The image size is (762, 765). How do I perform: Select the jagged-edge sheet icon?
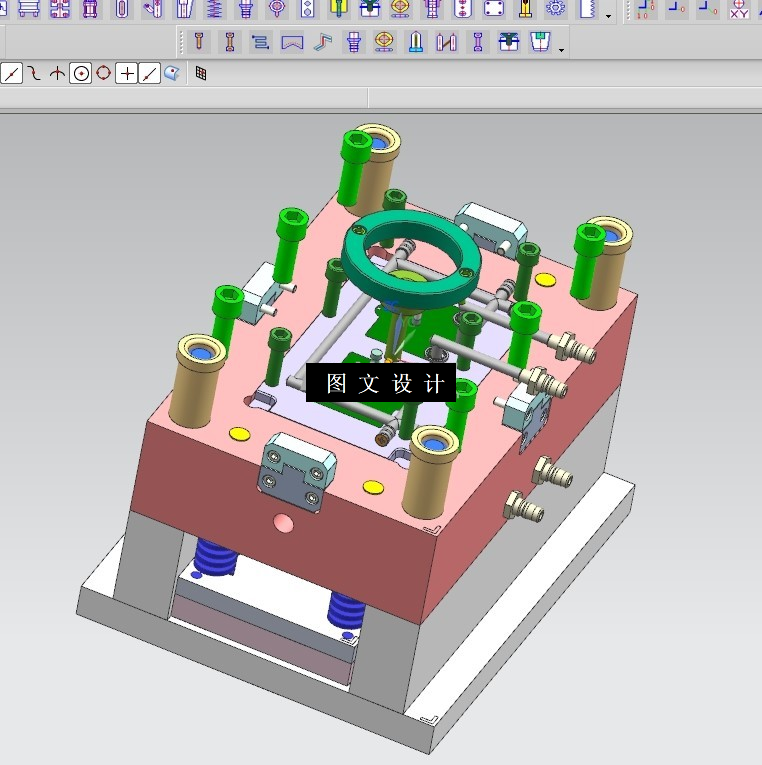click(x=587, y=9)
